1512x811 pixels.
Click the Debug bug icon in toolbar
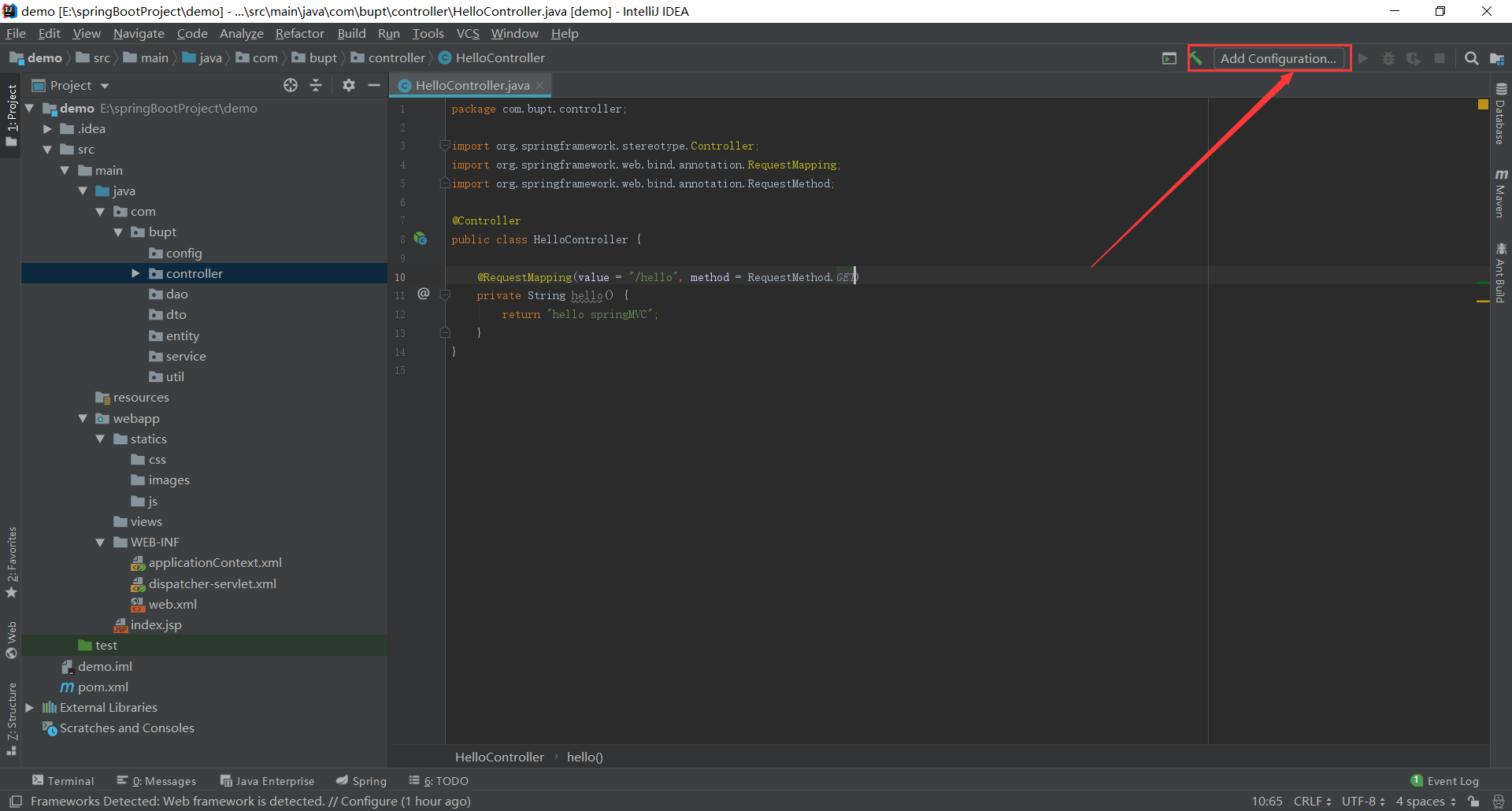coord(1388,58)
